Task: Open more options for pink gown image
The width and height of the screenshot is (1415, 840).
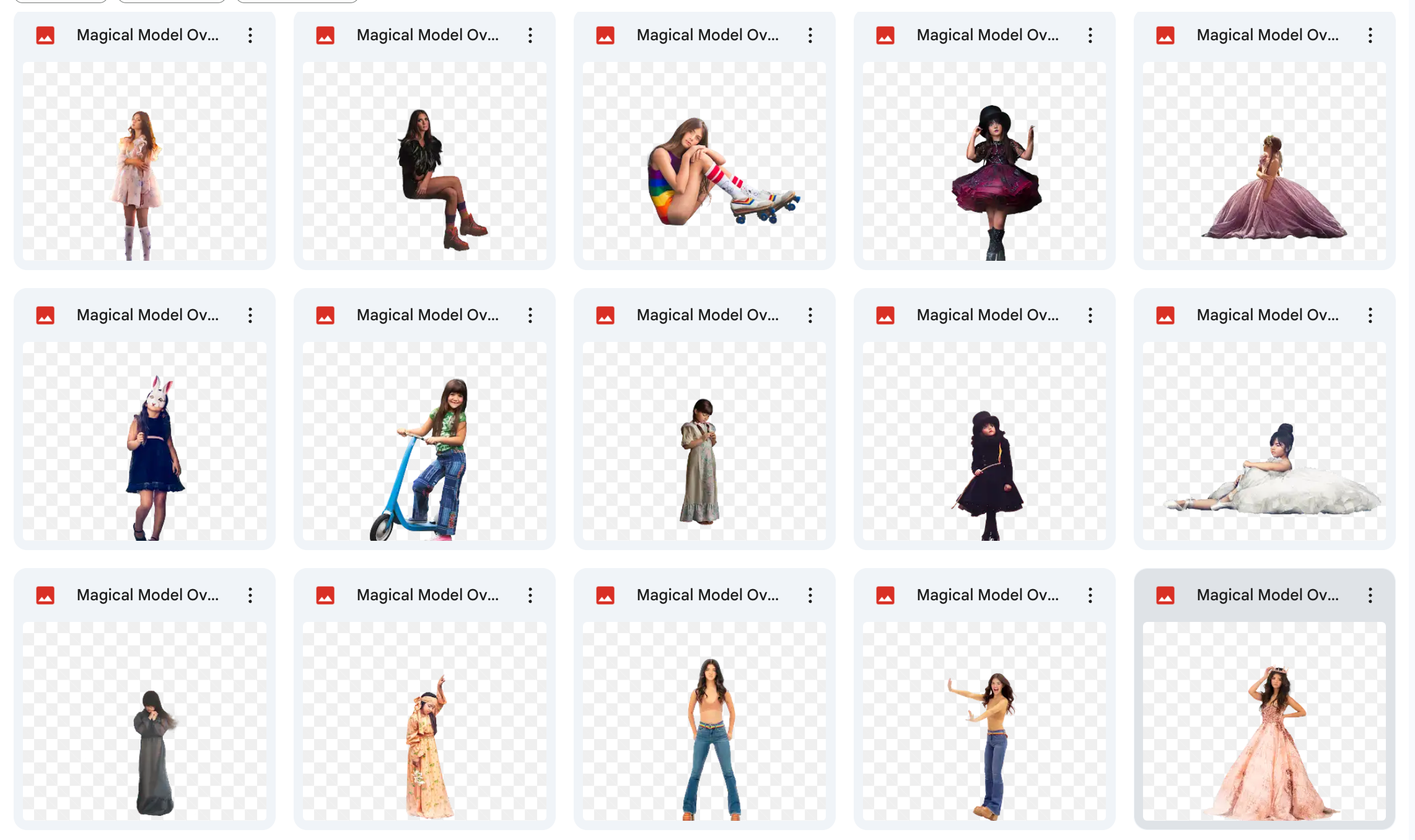Action: (x=1370, y=595)
